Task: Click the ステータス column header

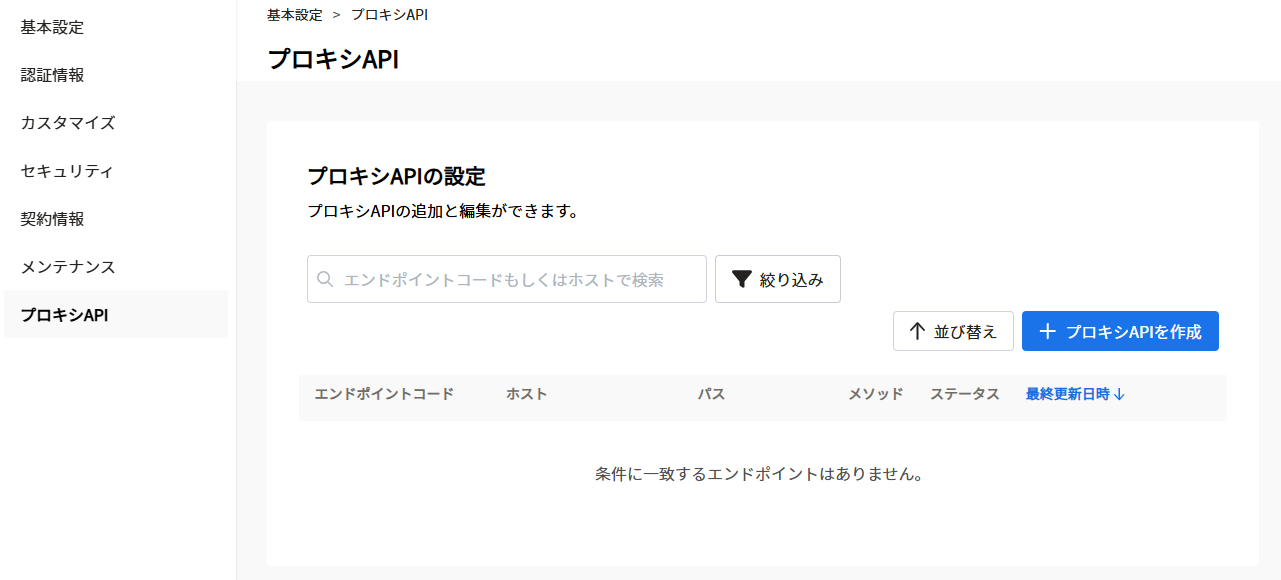Action: click(x=965, y=394)
